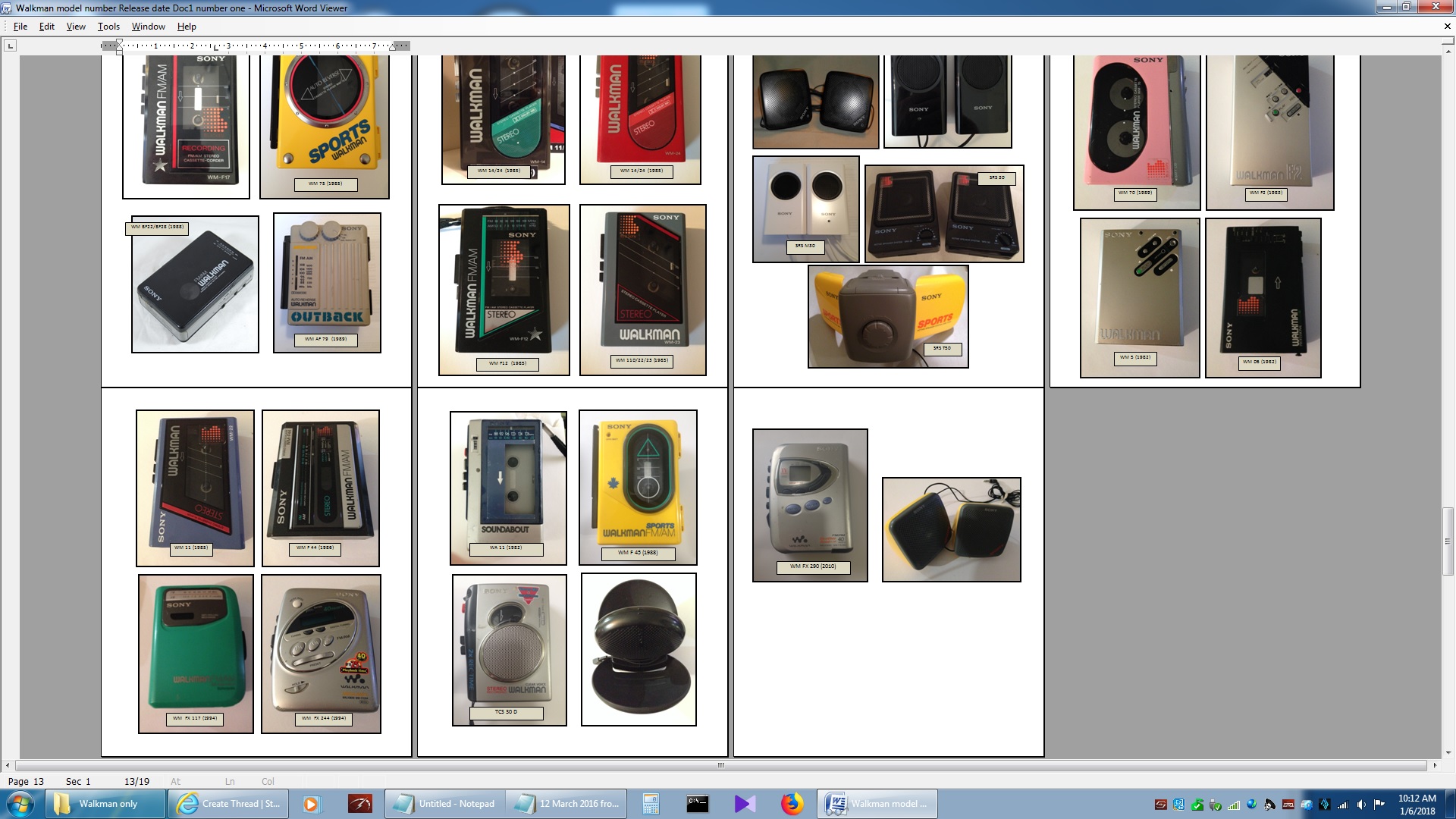Open the Action Center flag icon
This screenshot has width=1456, height=819.
(1379, 805)
